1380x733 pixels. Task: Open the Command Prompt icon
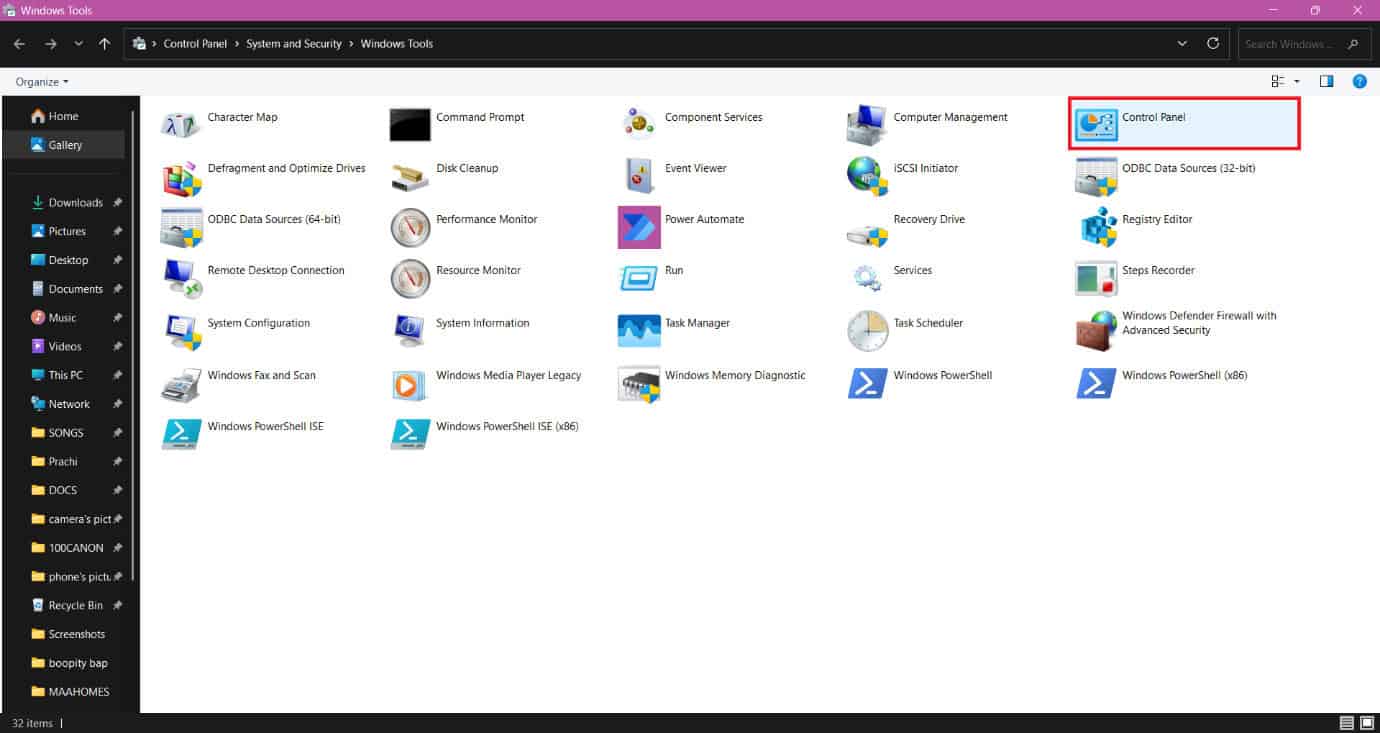pos(410,124)
